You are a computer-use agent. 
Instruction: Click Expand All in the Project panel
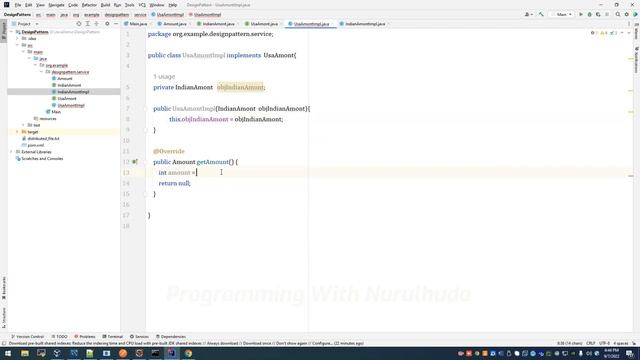point(88,24)
